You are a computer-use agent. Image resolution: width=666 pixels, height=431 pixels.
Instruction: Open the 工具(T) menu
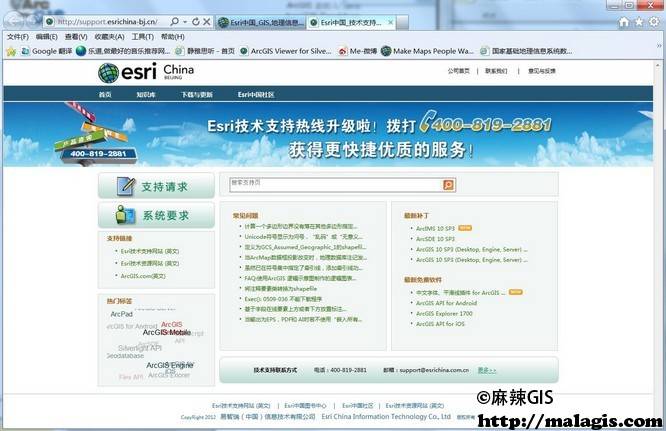point(142,37)
